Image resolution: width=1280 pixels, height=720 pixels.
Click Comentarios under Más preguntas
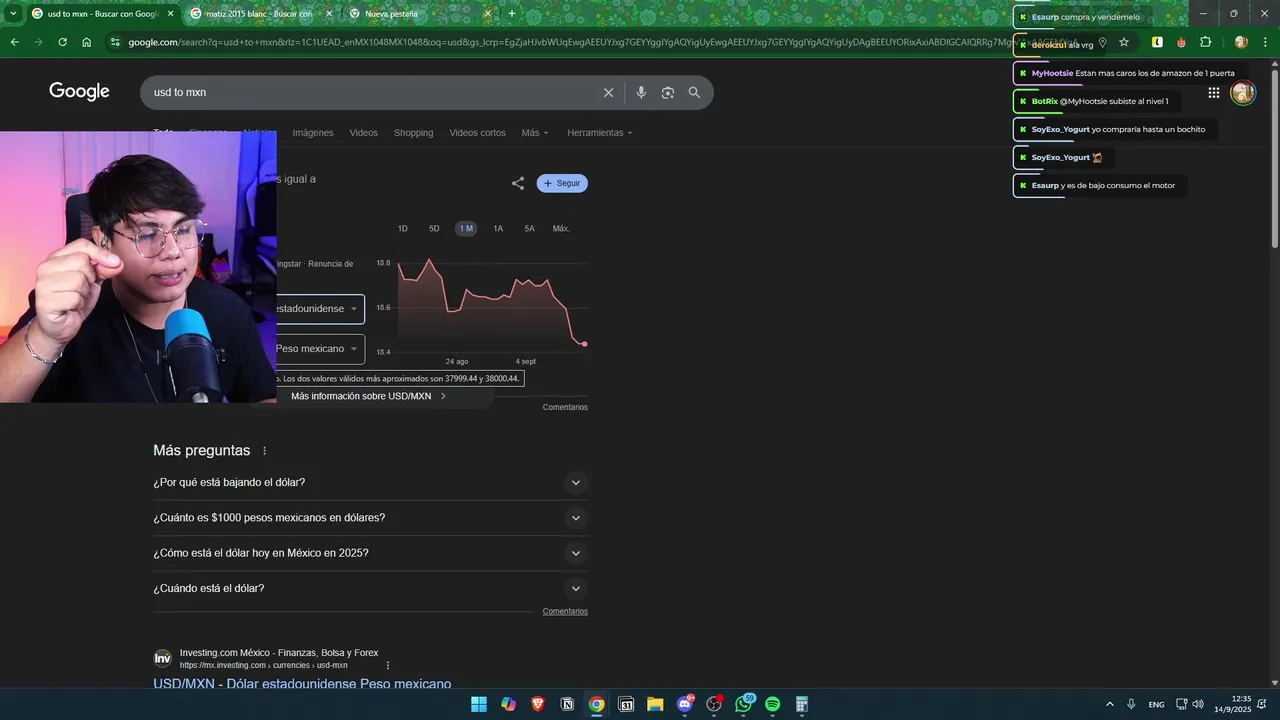point(565,611)
